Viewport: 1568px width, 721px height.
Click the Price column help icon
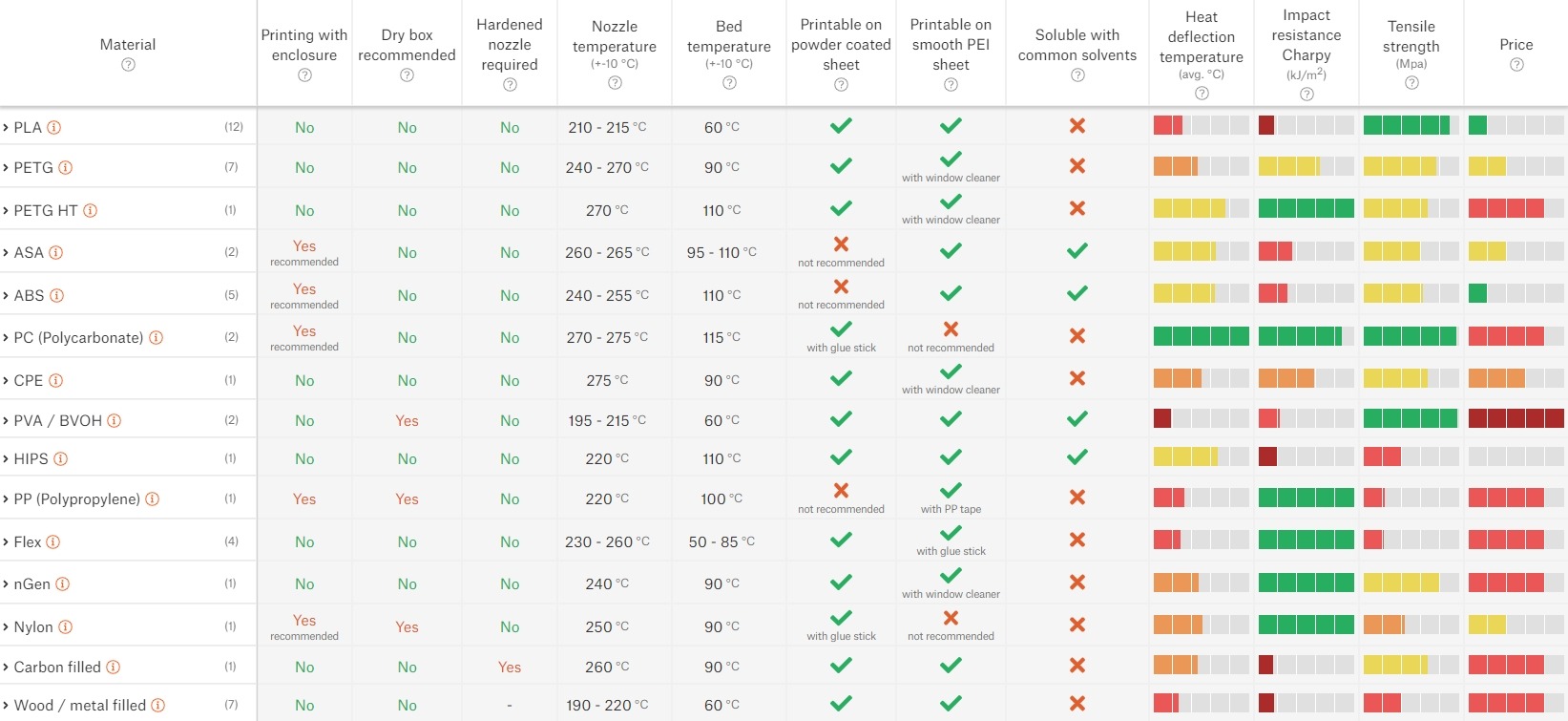(x=1516, y=64)
